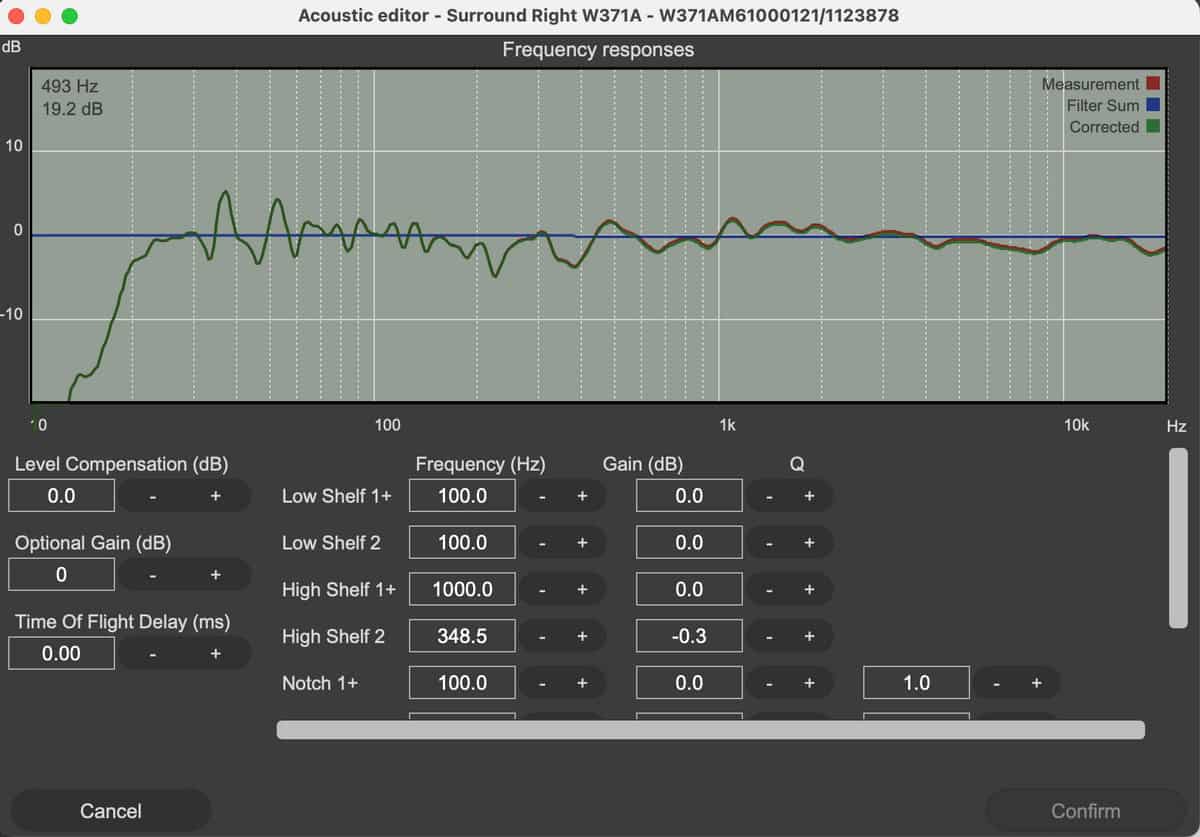This screenshot has height=837, width=1200.
Task: Increase Notch 1+ Q value
Action: click(1036, 683)
